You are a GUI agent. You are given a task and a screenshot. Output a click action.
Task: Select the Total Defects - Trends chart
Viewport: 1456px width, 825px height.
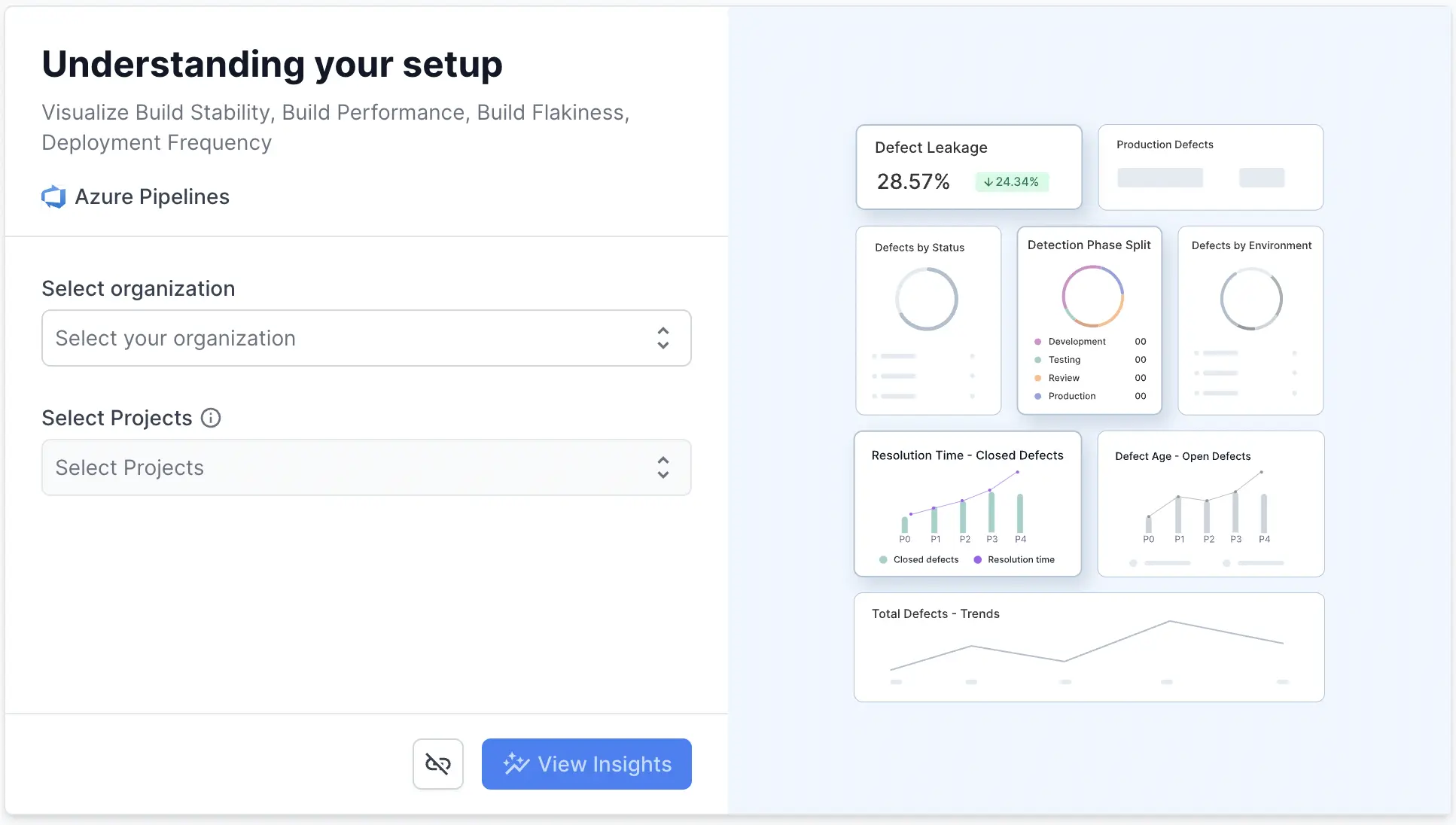coord(1088,647)
